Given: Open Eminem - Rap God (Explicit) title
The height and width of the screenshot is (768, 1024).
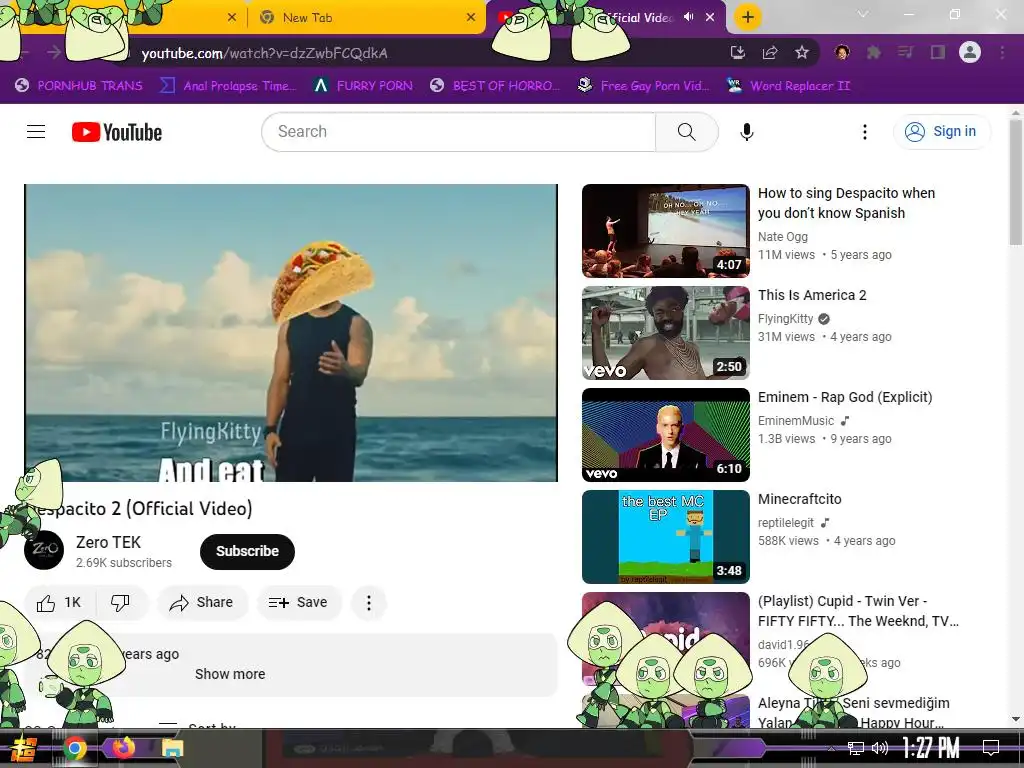Looking at the screenshot, I should 845,397.
